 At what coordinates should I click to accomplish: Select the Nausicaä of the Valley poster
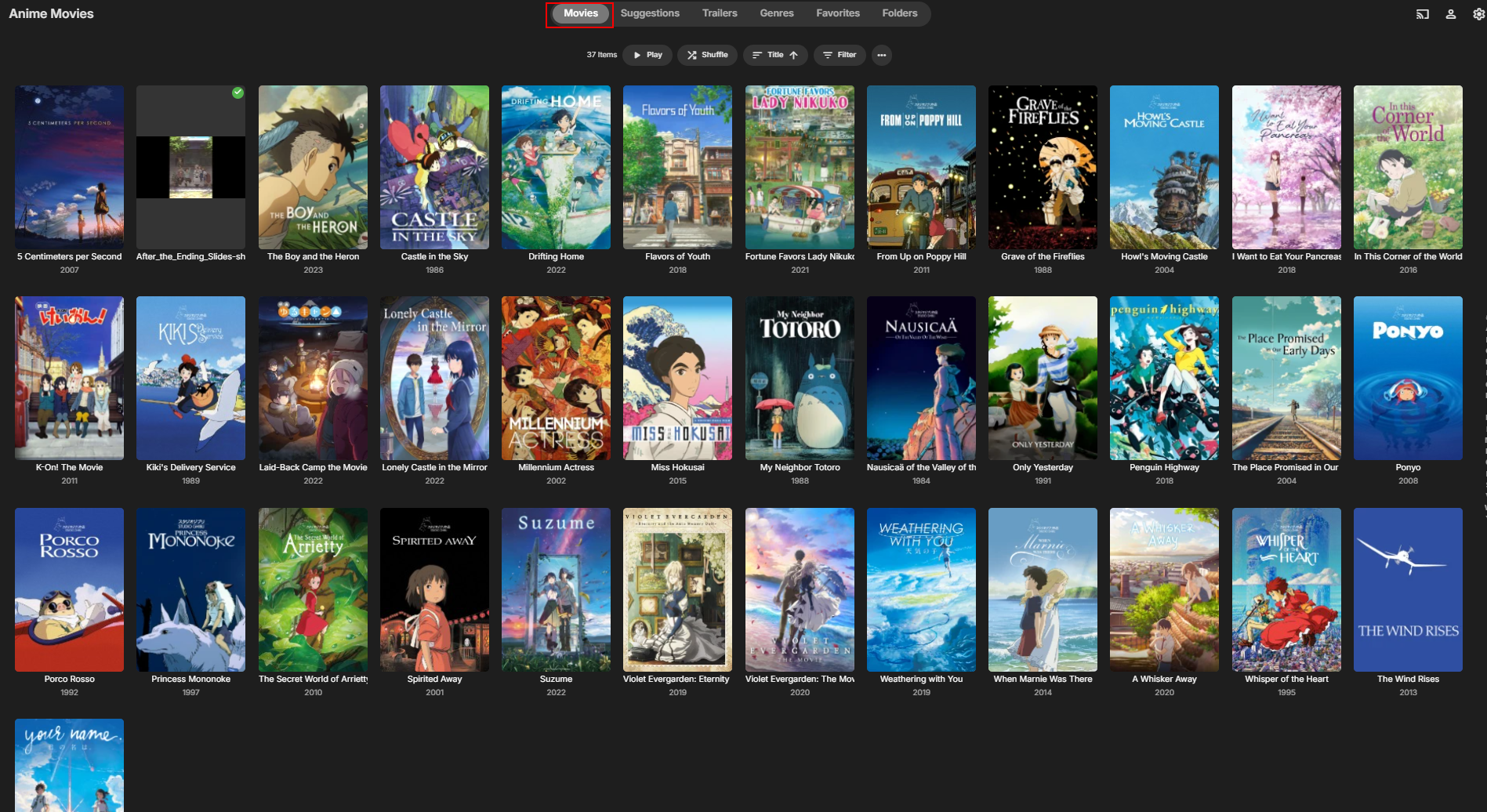point(921,378)
